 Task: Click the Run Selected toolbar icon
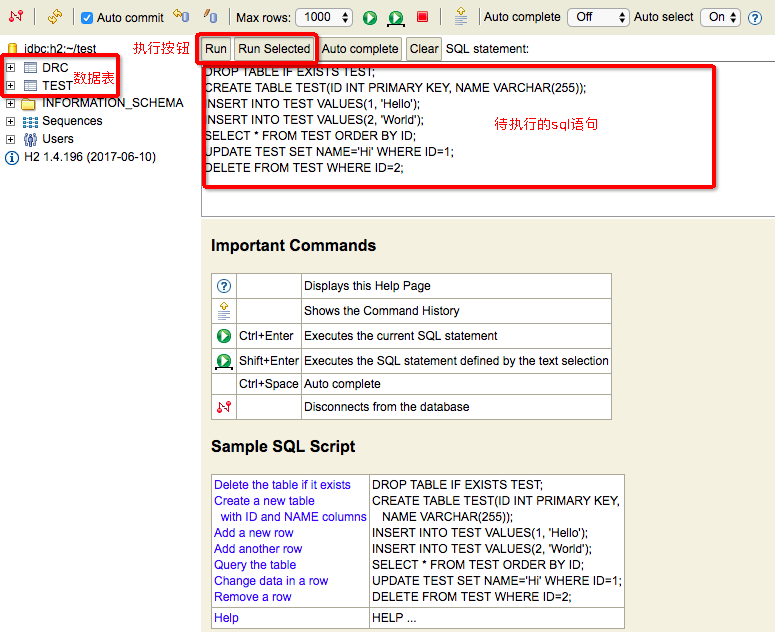pyautogui.click(x=395, y=18)
